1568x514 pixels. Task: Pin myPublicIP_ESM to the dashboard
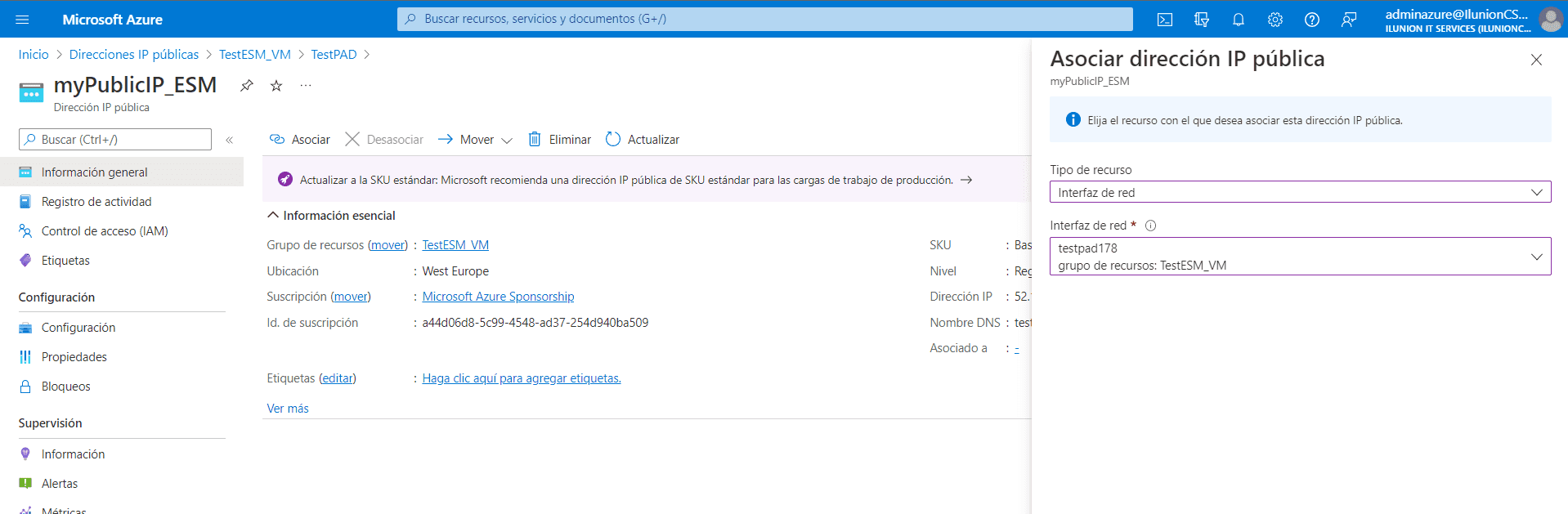pos(246,85)
